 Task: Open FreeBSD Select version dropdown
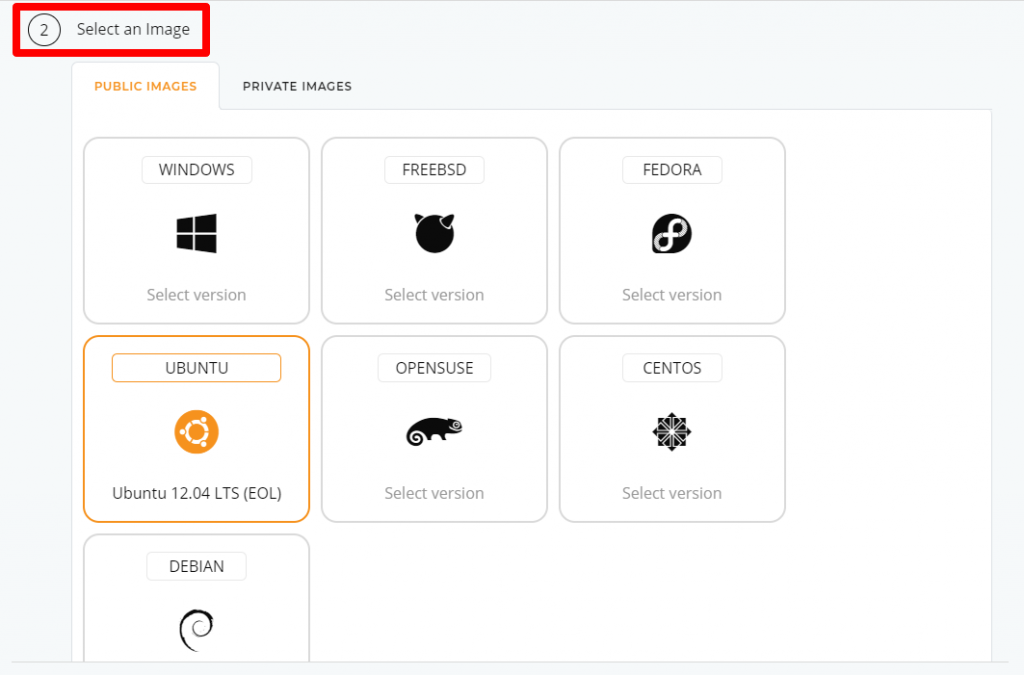(x=434, y=295)
